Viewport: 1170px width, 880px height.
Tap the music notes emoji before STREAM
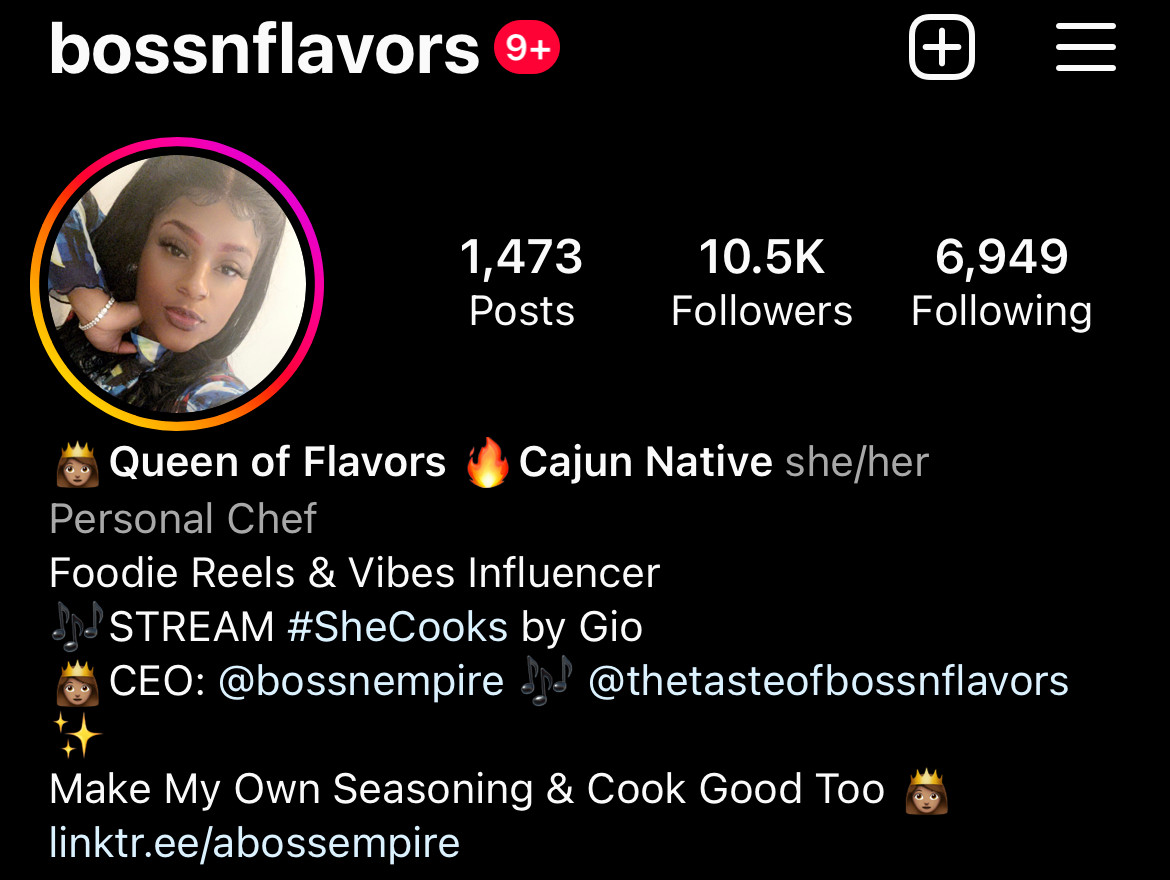[x=78, y=626]
